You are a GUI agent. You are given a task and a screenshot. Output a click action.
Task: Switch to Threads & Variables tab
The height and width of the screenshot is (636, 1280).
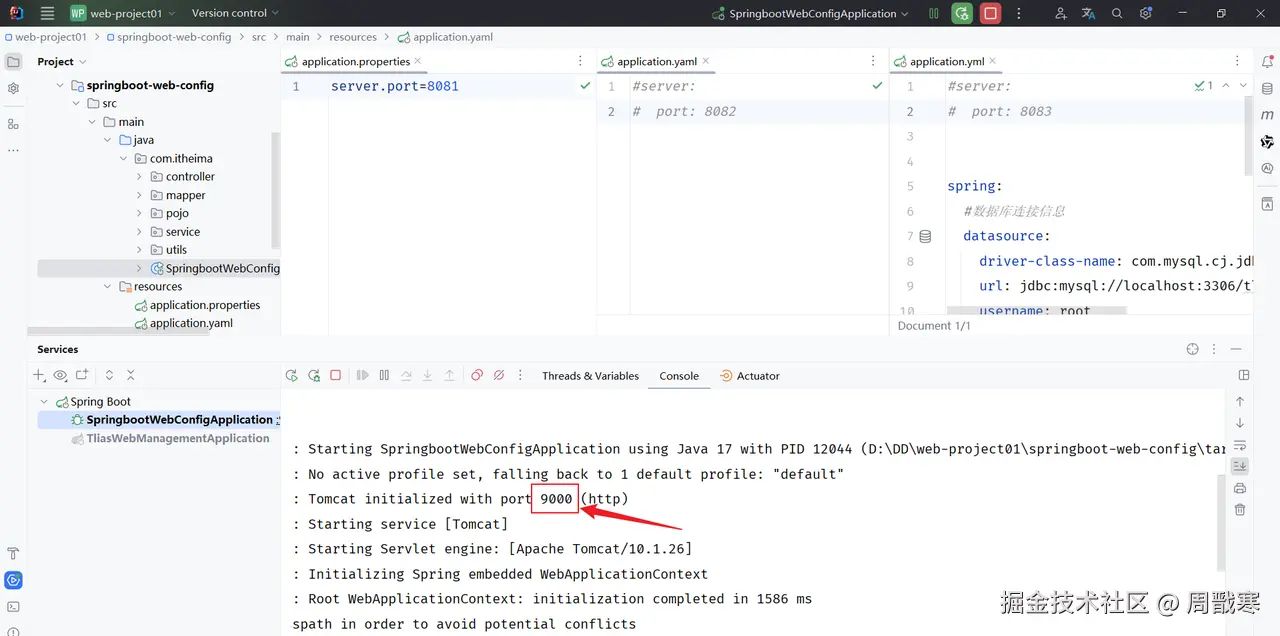(590, 376)
